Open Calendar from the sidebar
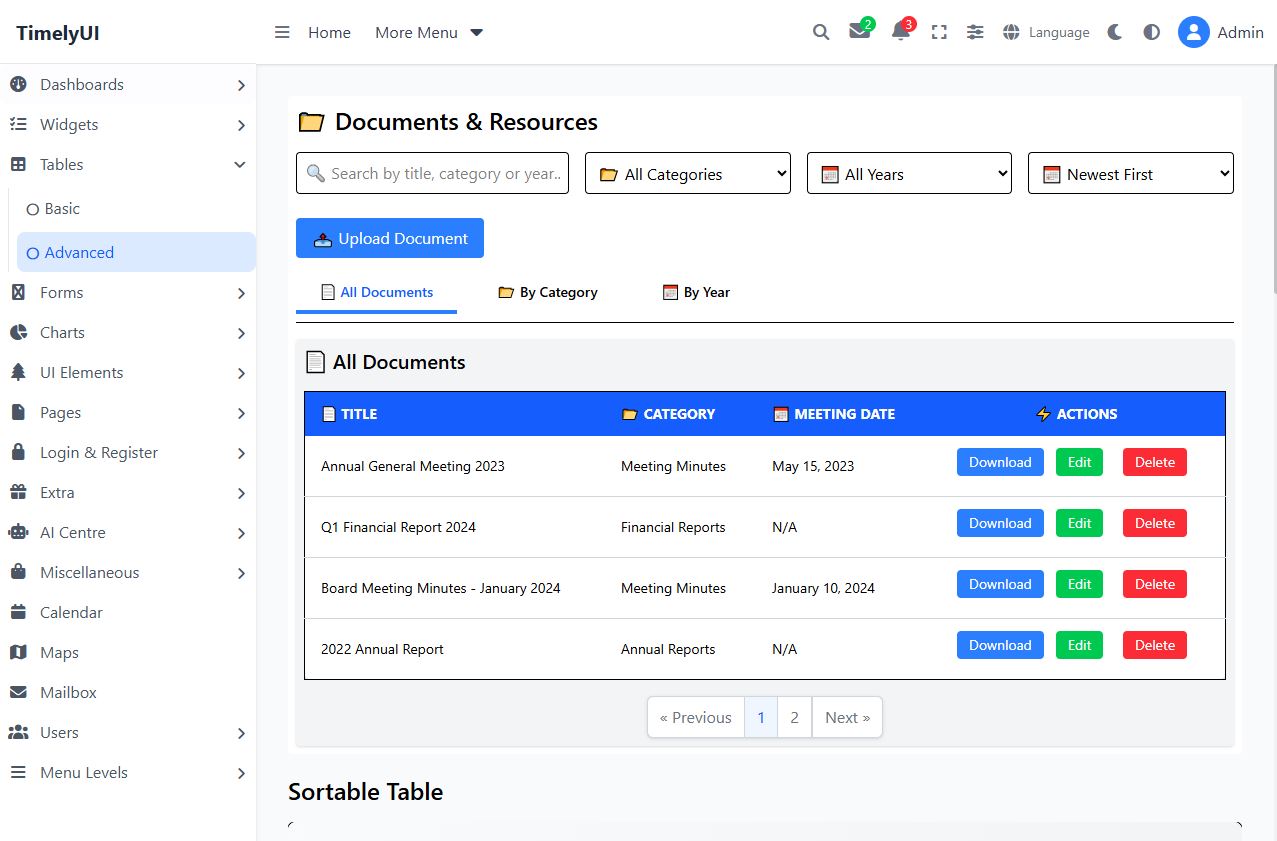The height and width of the screenshot is (841, 1277). pyautogui.click(x=71, y=612)
